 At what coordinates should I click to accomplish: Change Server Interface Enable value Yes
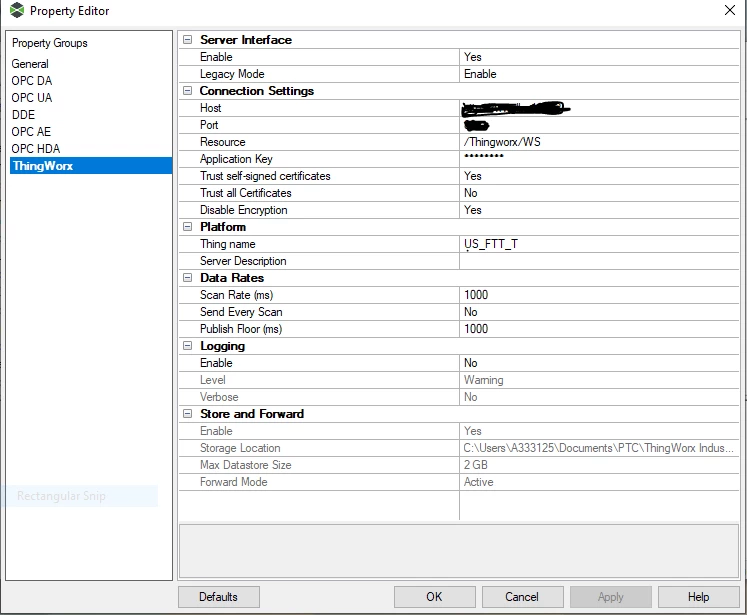coord(599,57)
